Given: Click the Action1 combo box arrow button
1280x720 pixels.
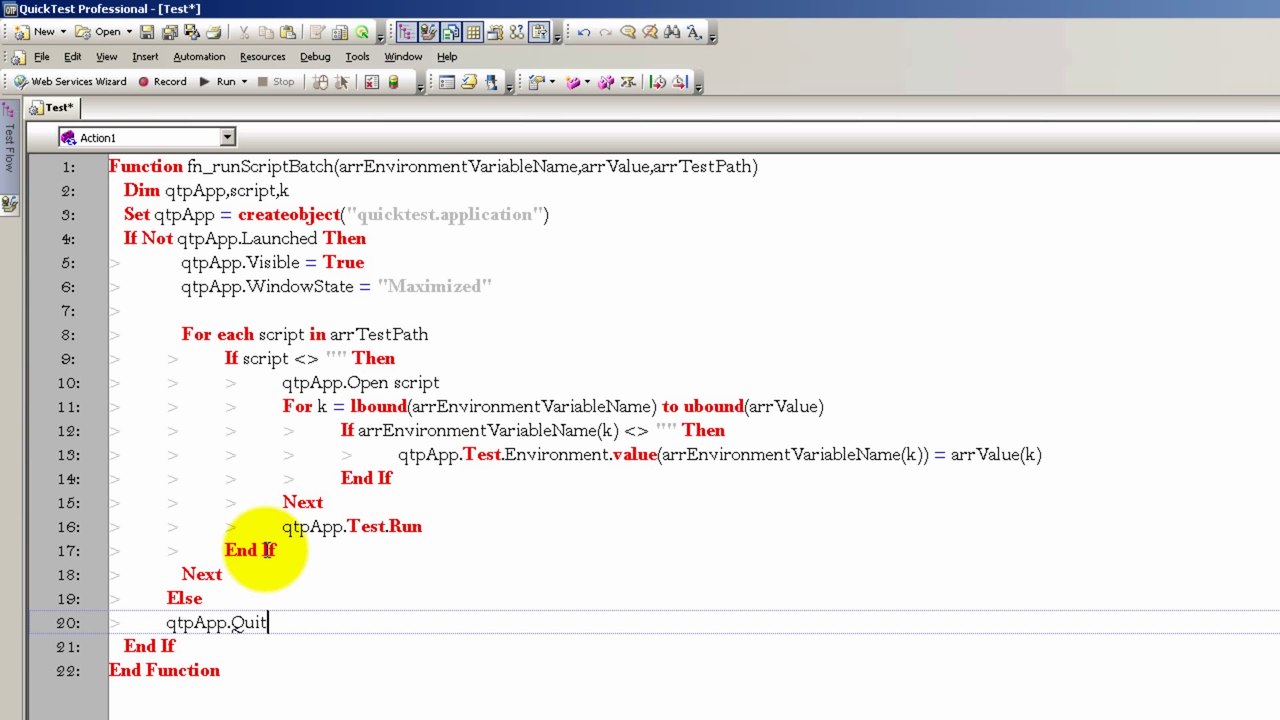Looking at the screenshot, I should click(227, 138).
